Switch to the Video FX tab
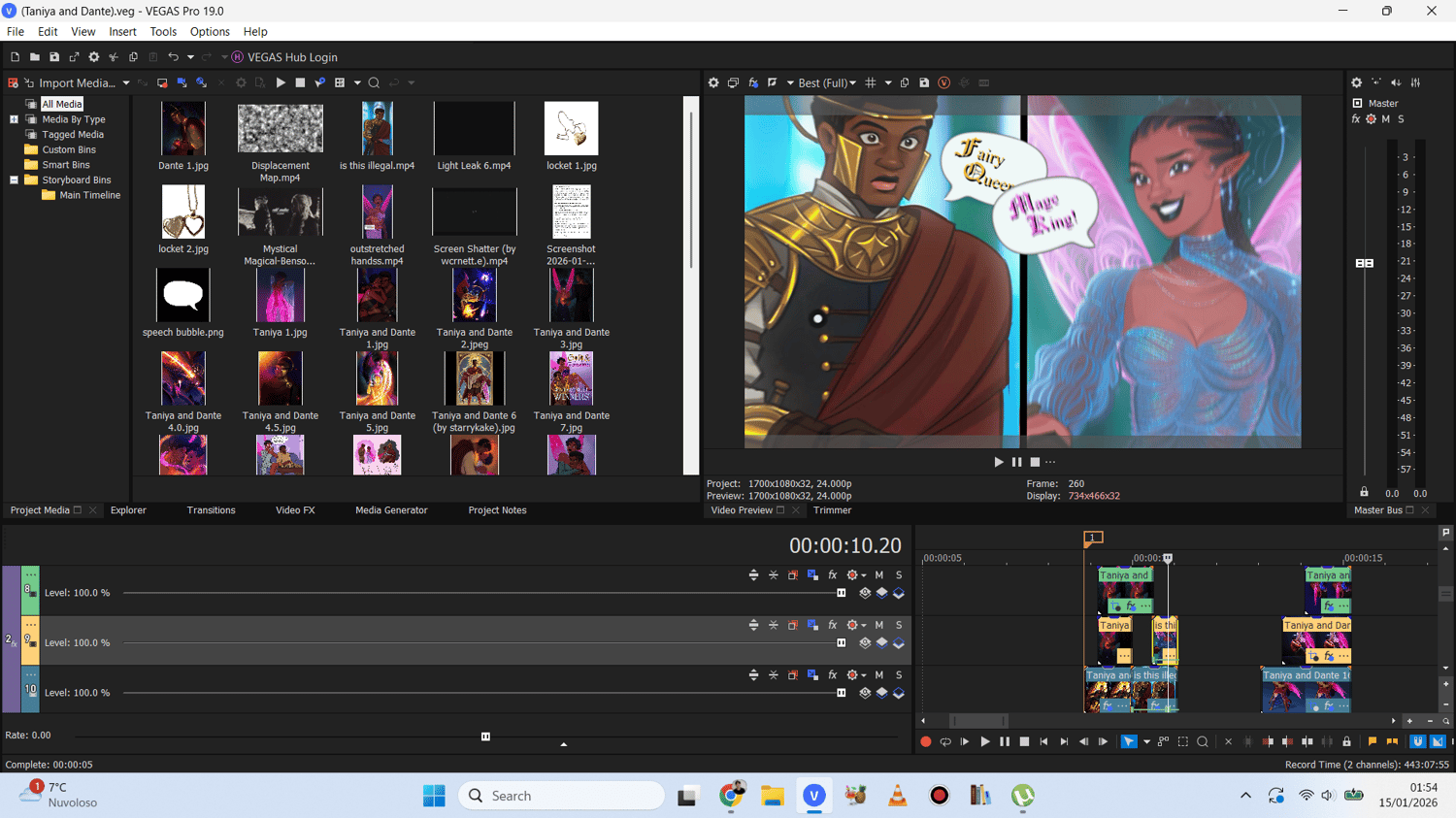Viewport: 1456px width, 818px height. 295,510
